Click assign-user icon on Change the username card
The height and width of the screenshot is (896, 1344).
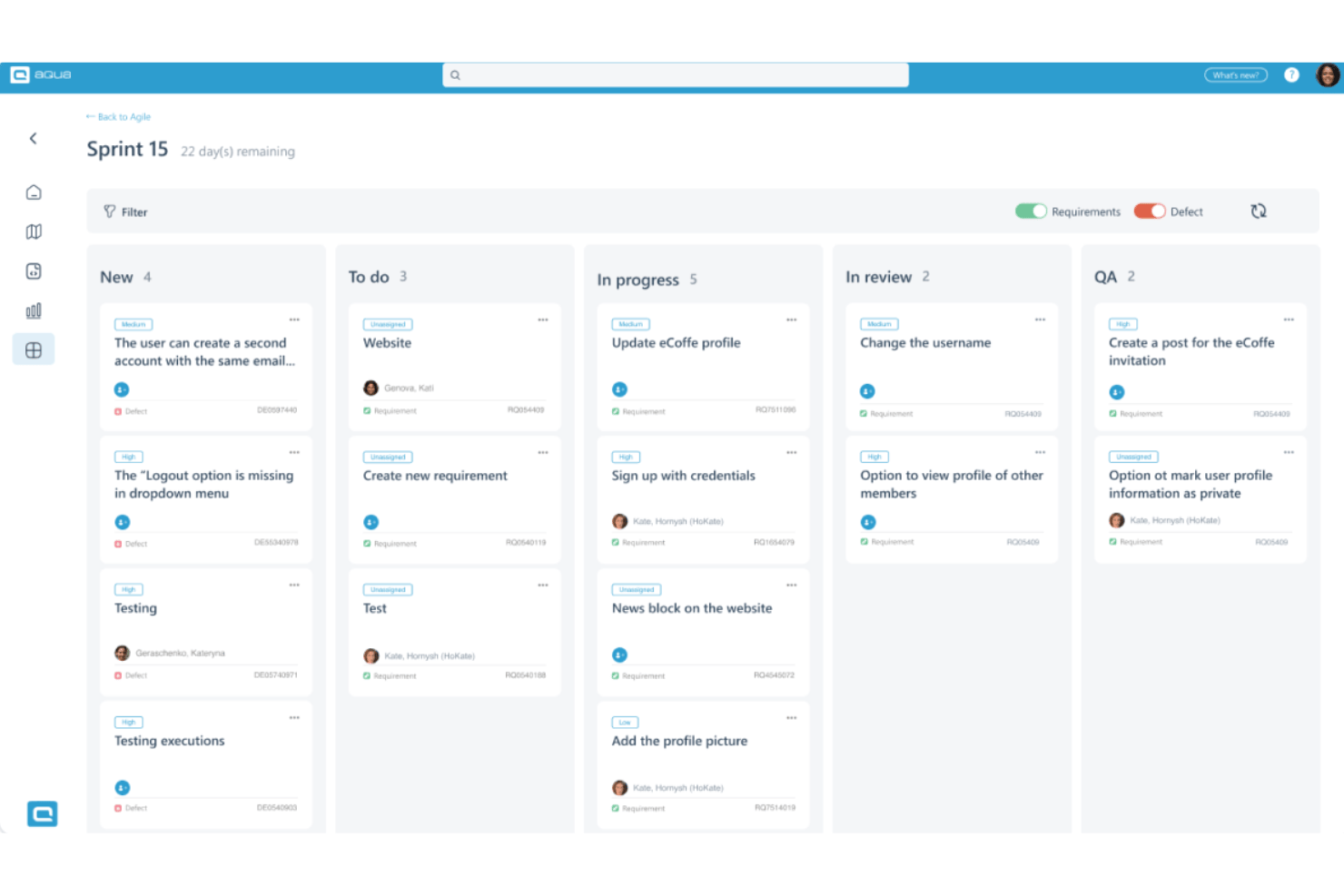coord(868,391)
